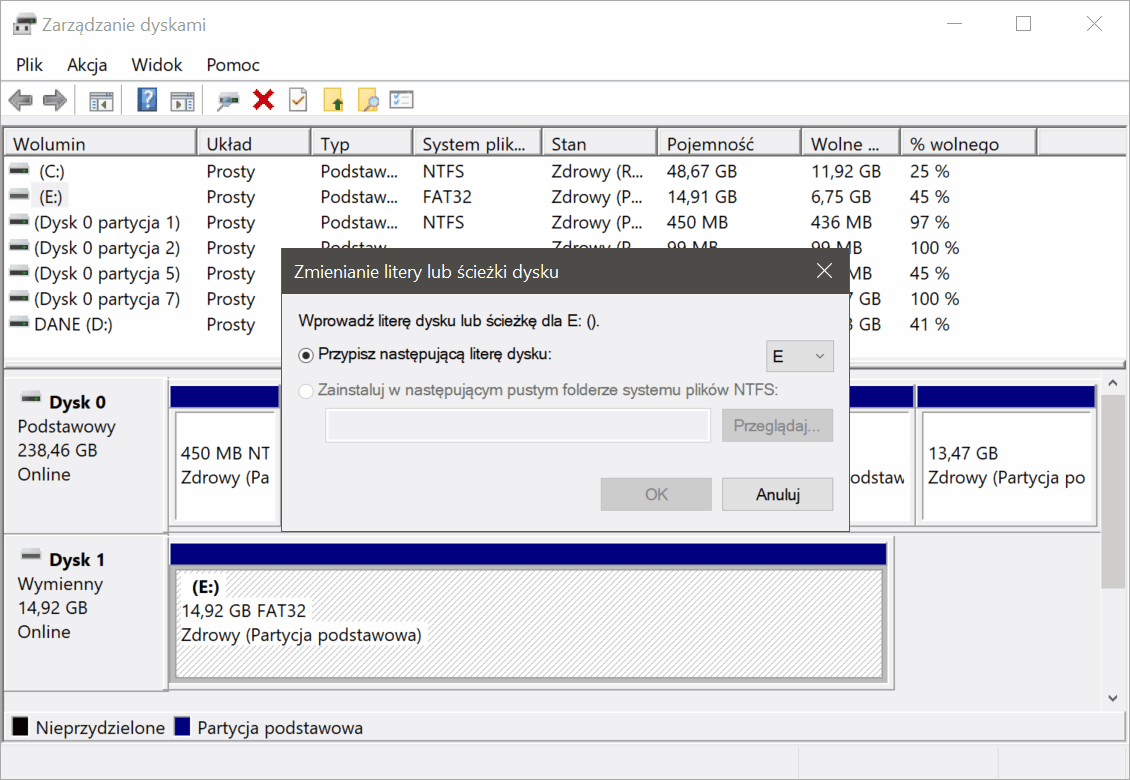Sort by the Wolne column header
Screen dimensions: 1130x780
coord(852,143)
